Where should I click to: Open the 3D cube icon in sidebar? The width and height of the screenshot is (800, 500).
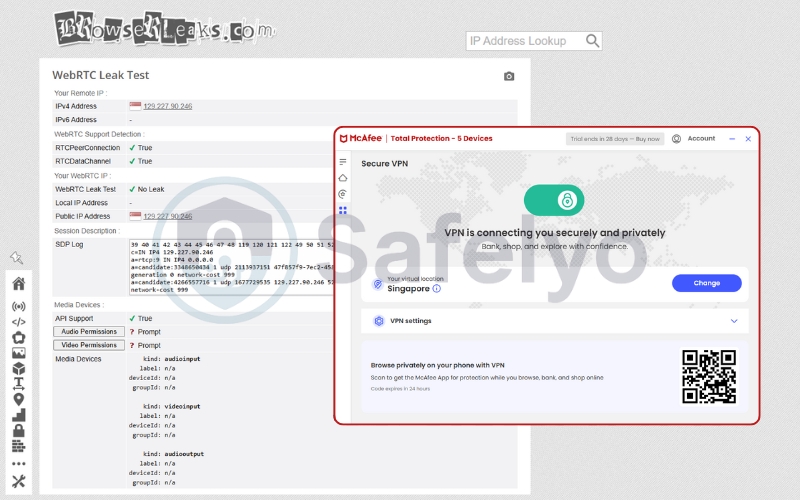[19, 368]
